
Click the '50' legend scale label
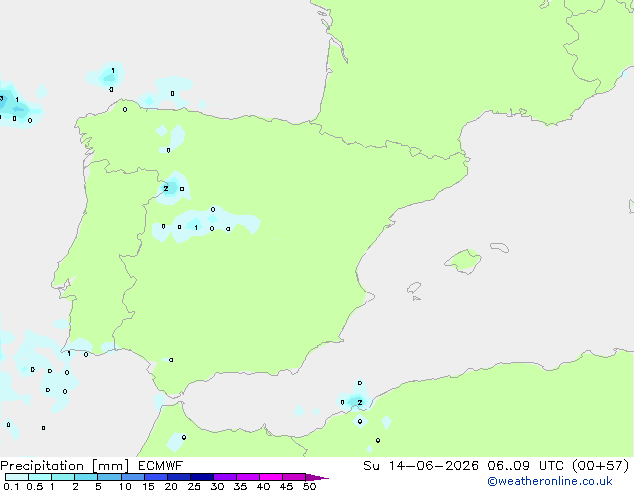tap(310, 486)
